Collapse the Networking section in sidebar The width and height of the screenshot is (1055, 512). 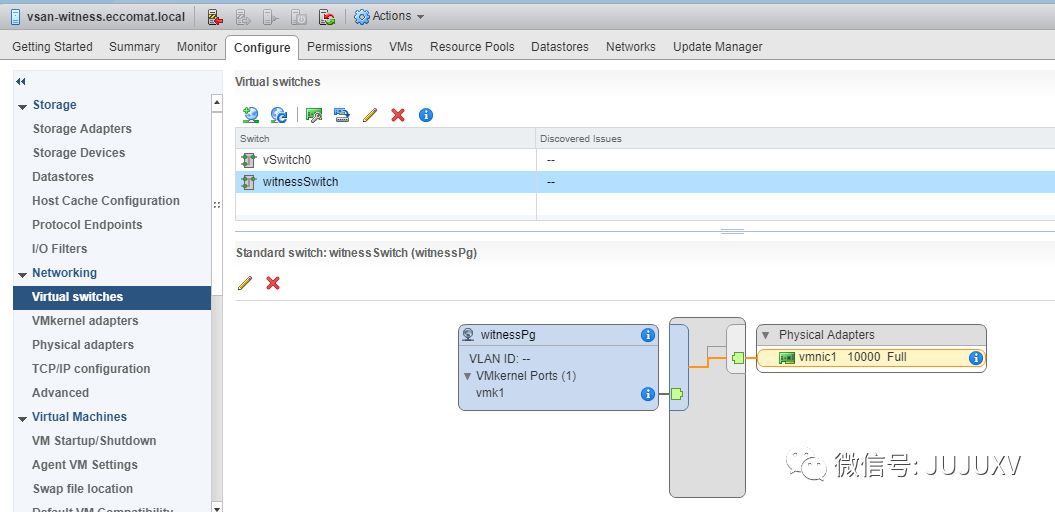pyautogui.click(x=22, y=275)
